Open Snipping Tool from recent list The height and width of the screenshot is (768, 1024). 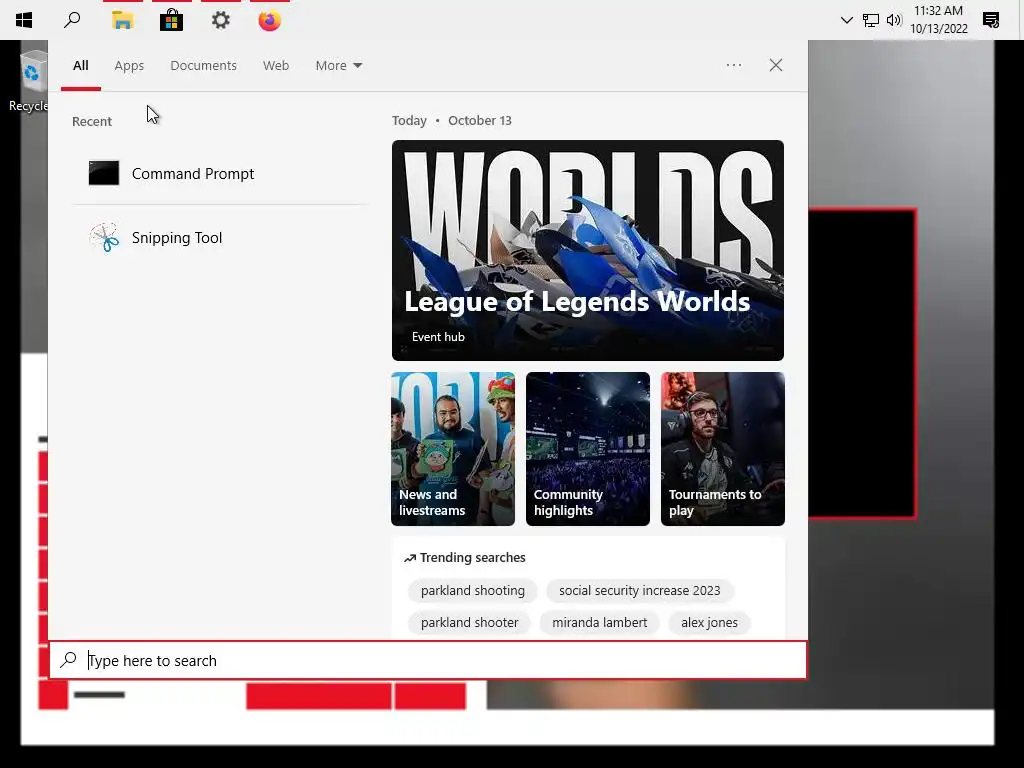[220, 238]
